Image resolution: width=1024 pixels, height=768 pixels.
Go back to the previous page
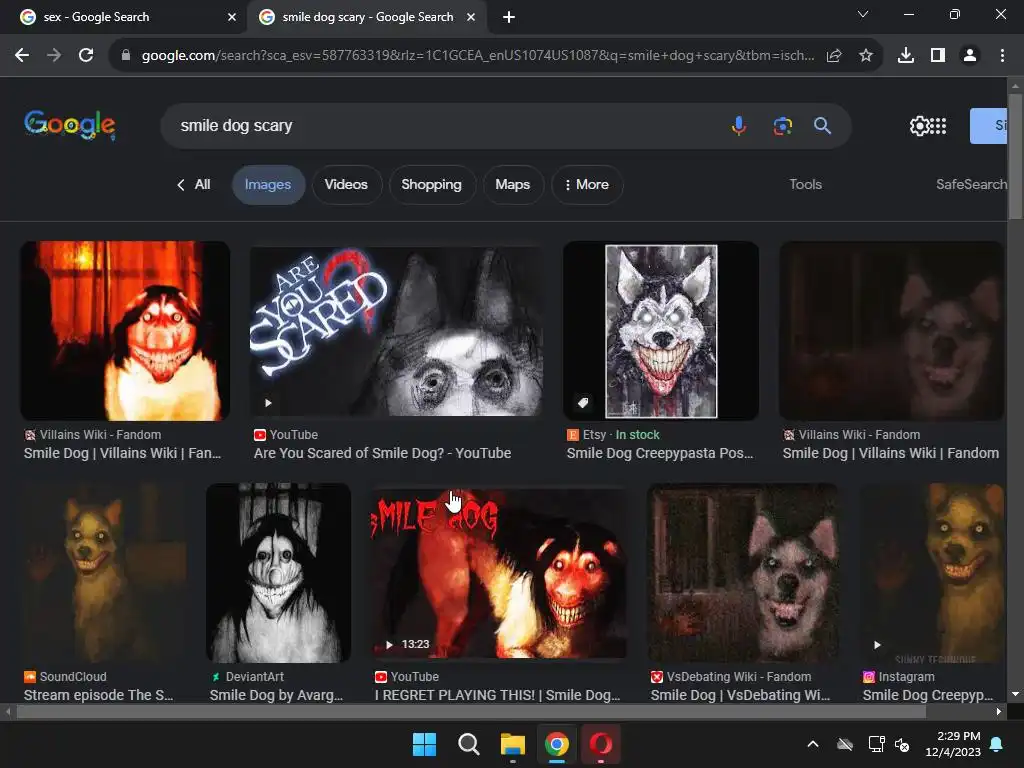pos(22,56)
